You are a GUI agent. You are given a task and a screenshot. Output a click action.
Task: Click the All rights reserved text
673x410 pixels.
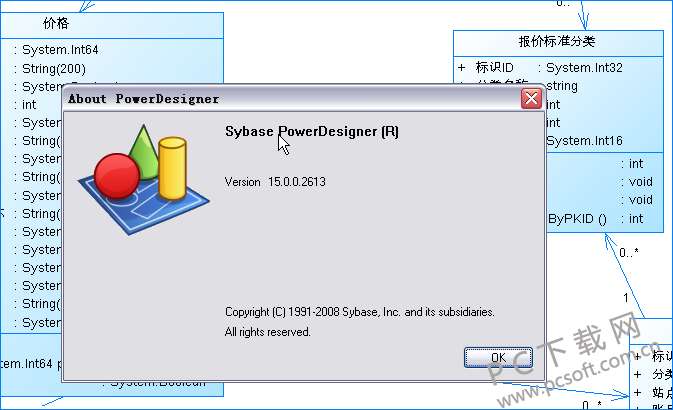click(267, 332)
